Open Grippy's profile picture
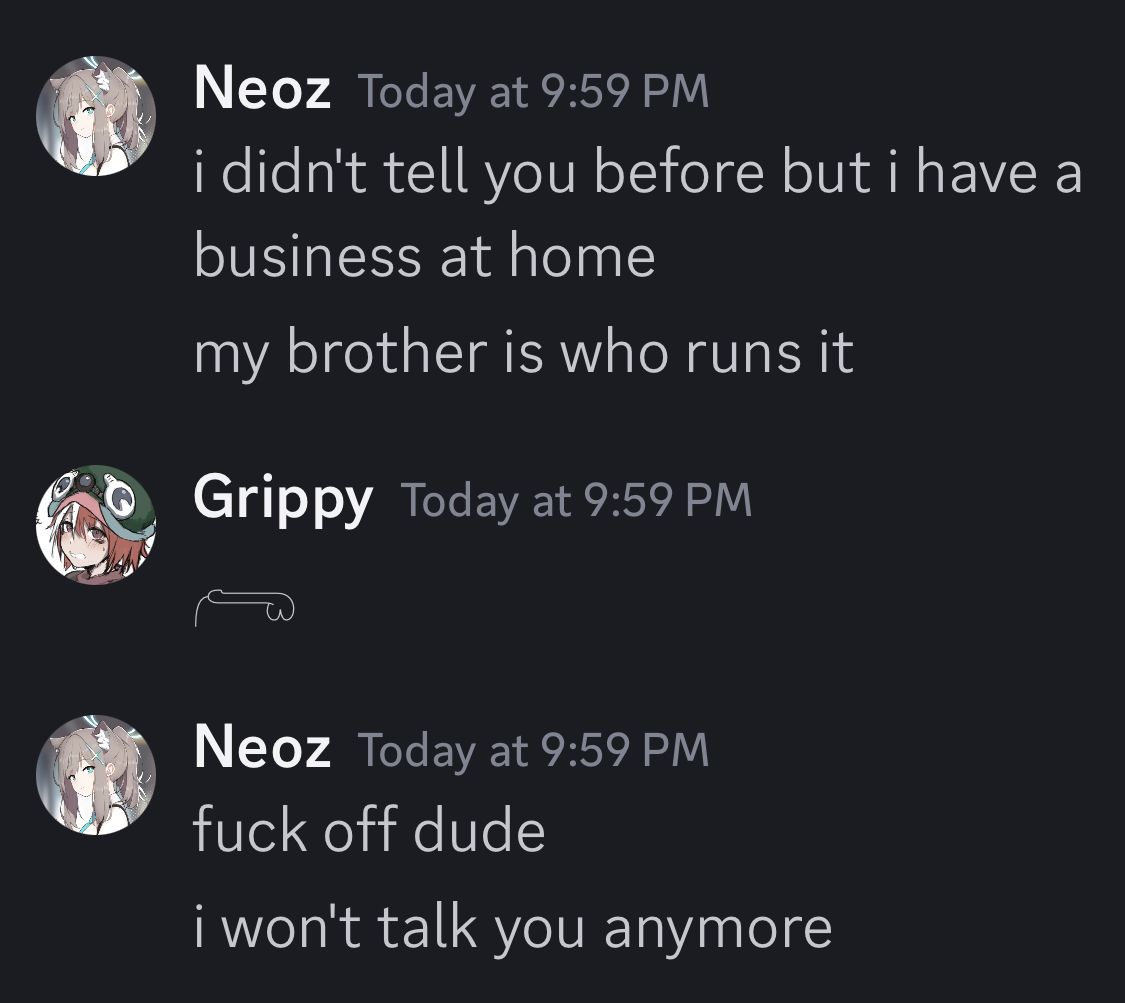Screen dimensions: 1125x1003 (x=96, y=525)
